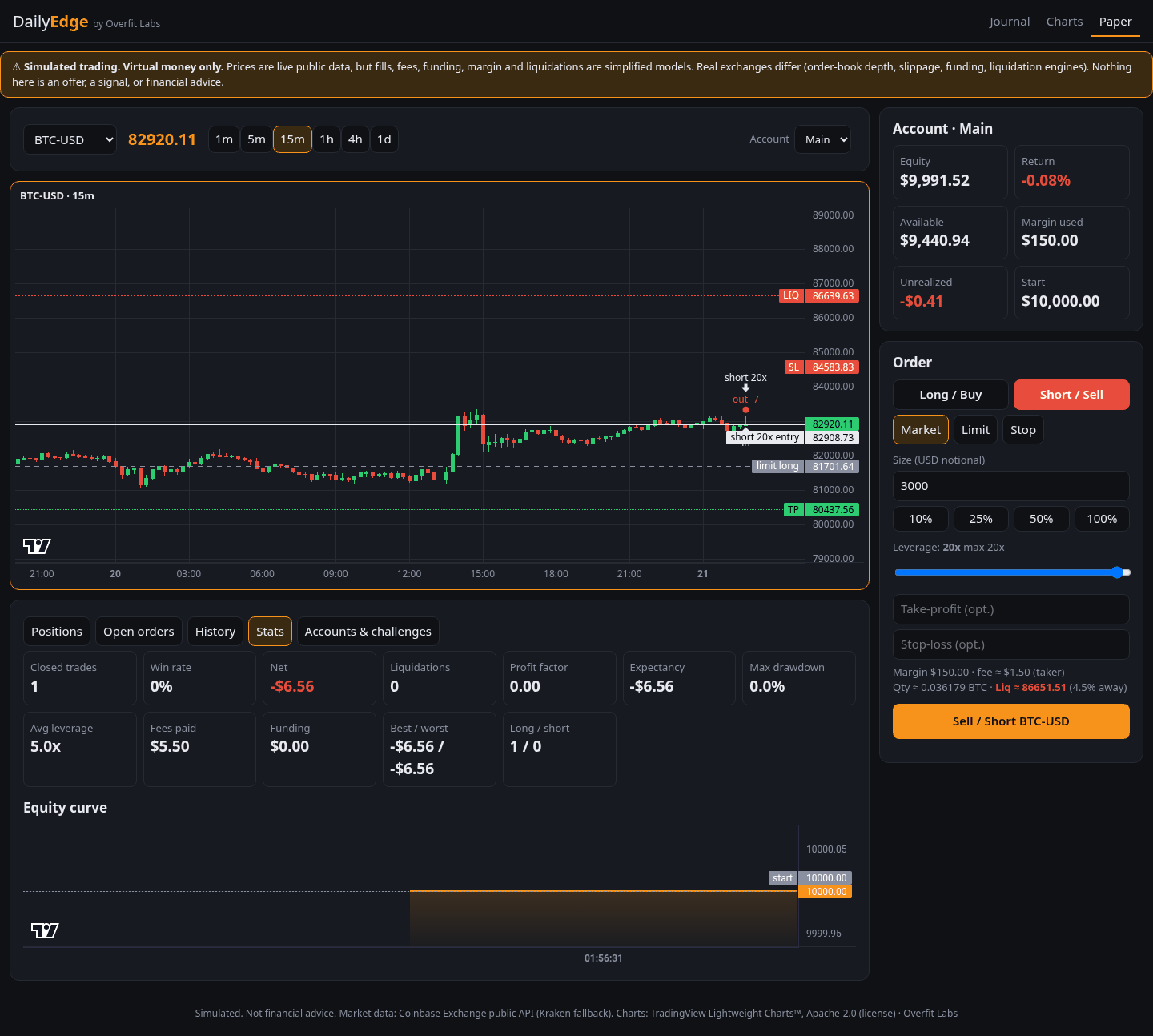The image size is (1153, 1036).
Task: Click the SL price line label on chart
Action: pyautogui.click(x=793, y=367)
